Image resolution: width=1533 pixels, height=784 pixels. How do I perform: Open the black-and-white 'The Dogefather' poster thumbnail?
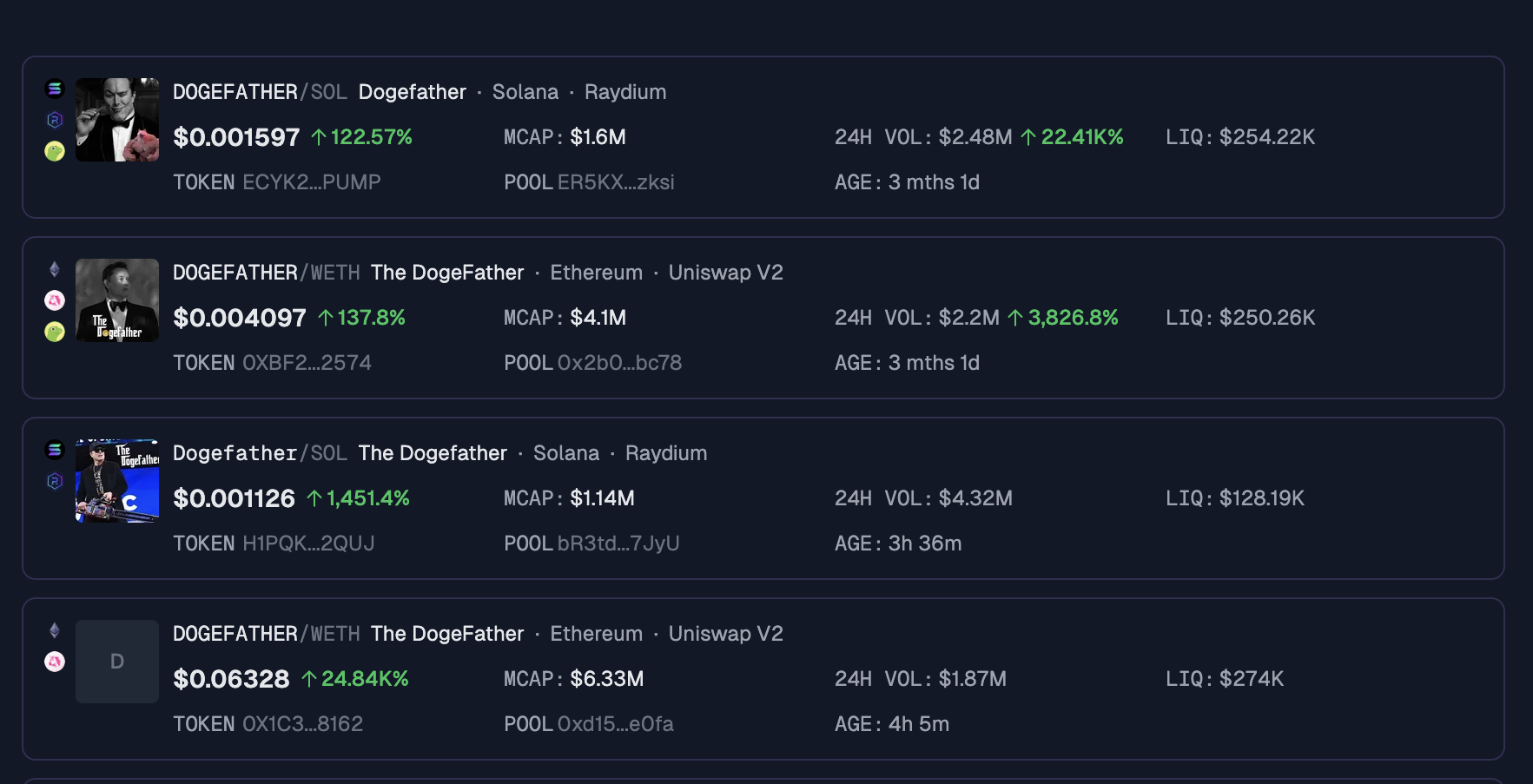pos(117,300)
